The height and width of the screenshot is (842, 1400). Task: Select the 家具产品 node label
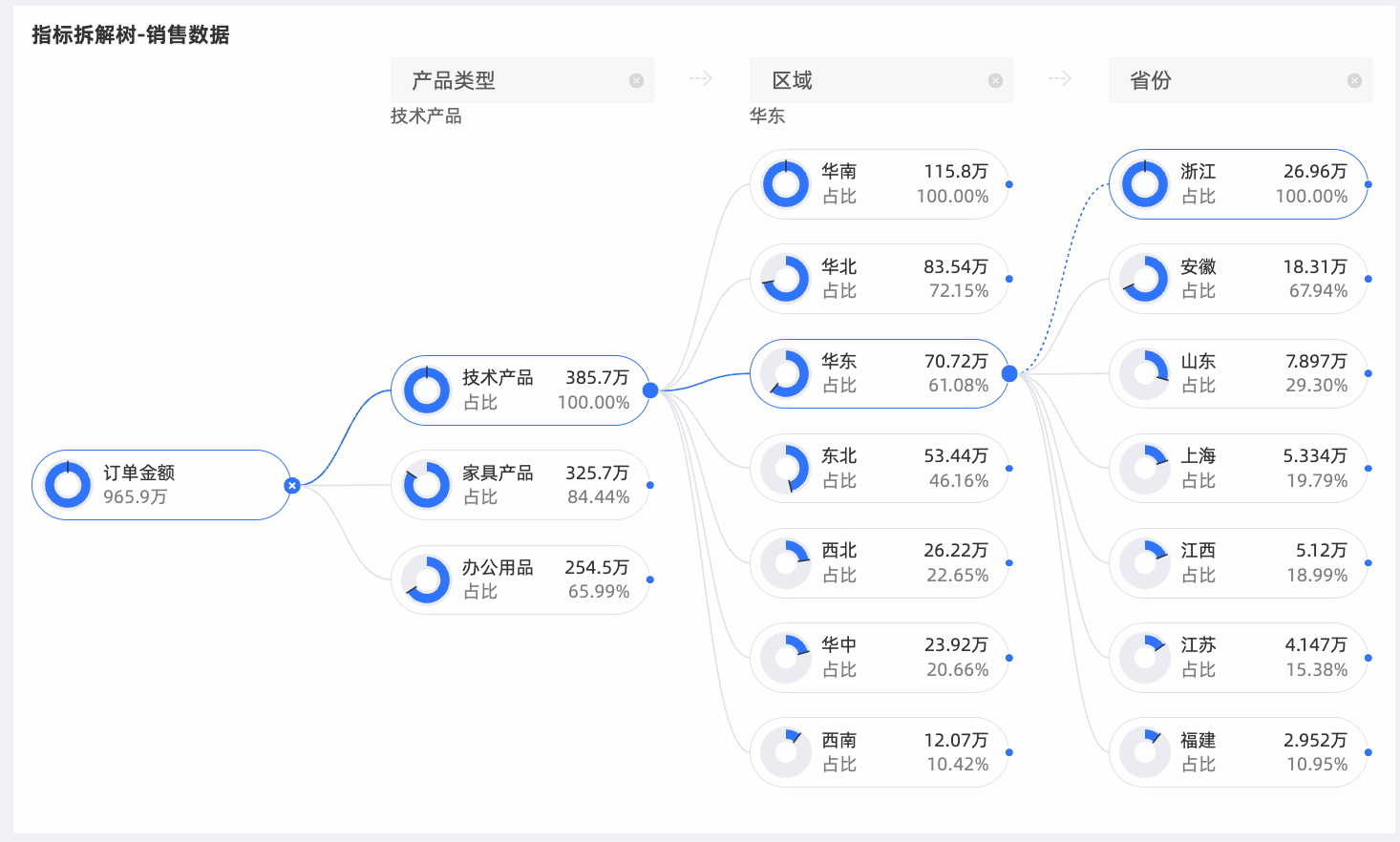pyautogui.click(x=498, y=473)
